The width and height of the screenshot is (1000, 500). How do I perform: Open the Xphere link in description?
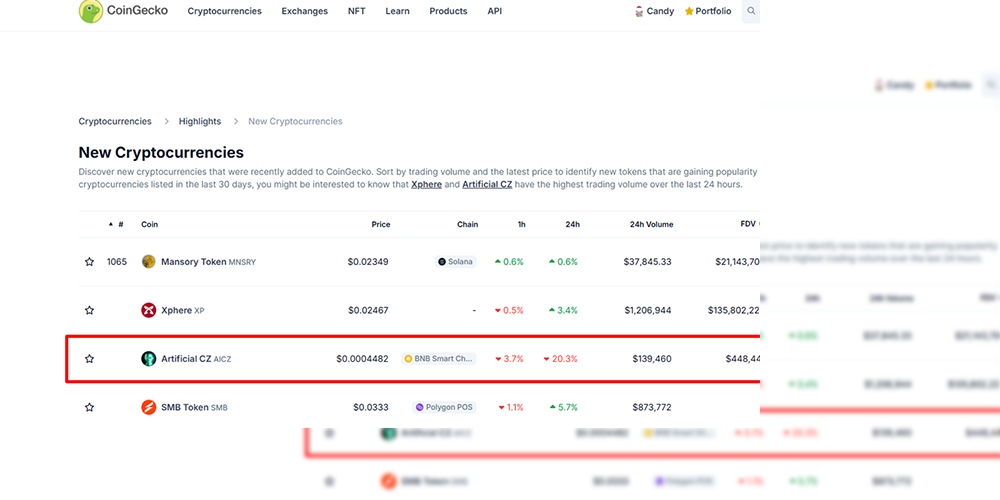pos(427,185)
